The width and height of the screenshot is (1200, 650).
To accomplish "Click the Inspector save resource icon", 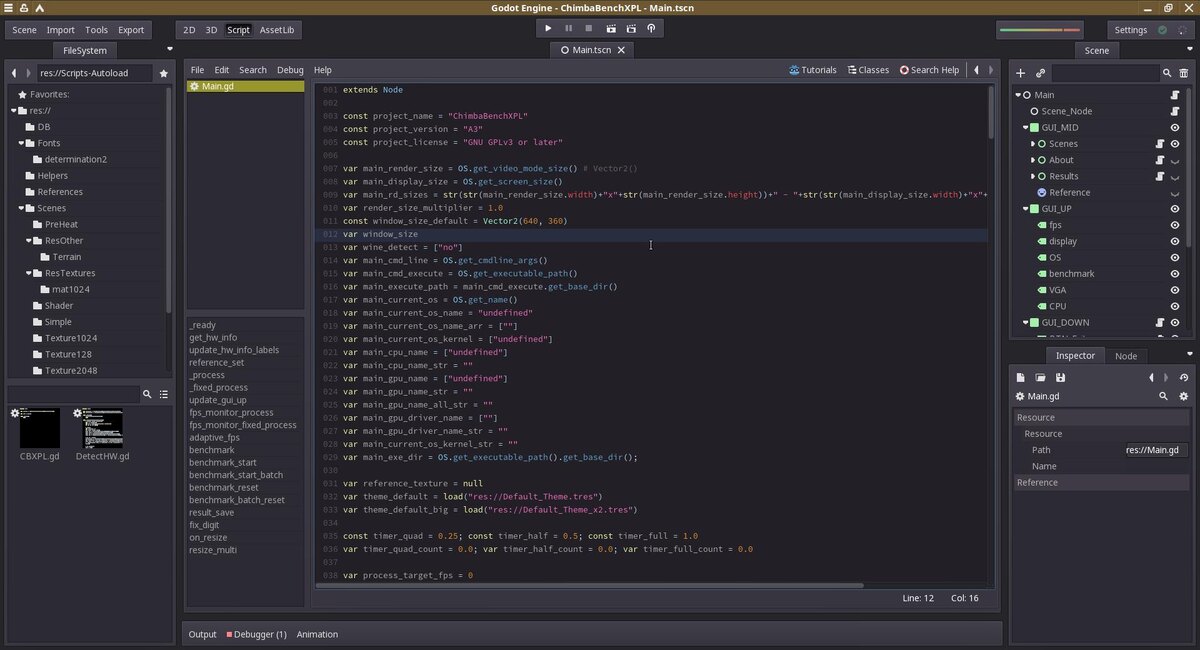I will pos(1060,378).
